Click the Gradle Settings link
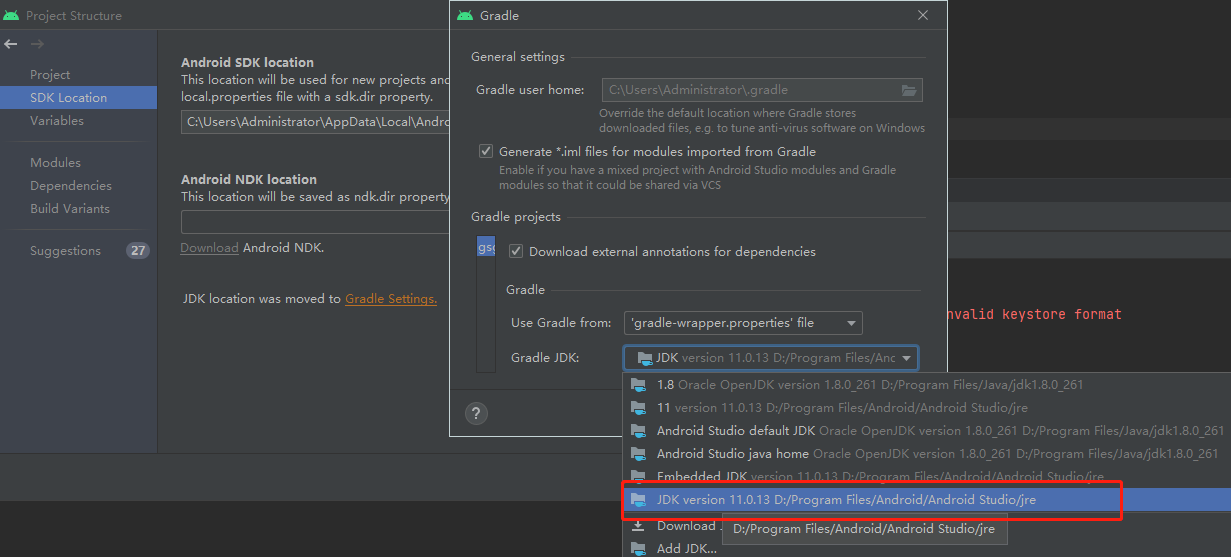Viewport: 1231px width, 557px height. [x=391, y=299]
